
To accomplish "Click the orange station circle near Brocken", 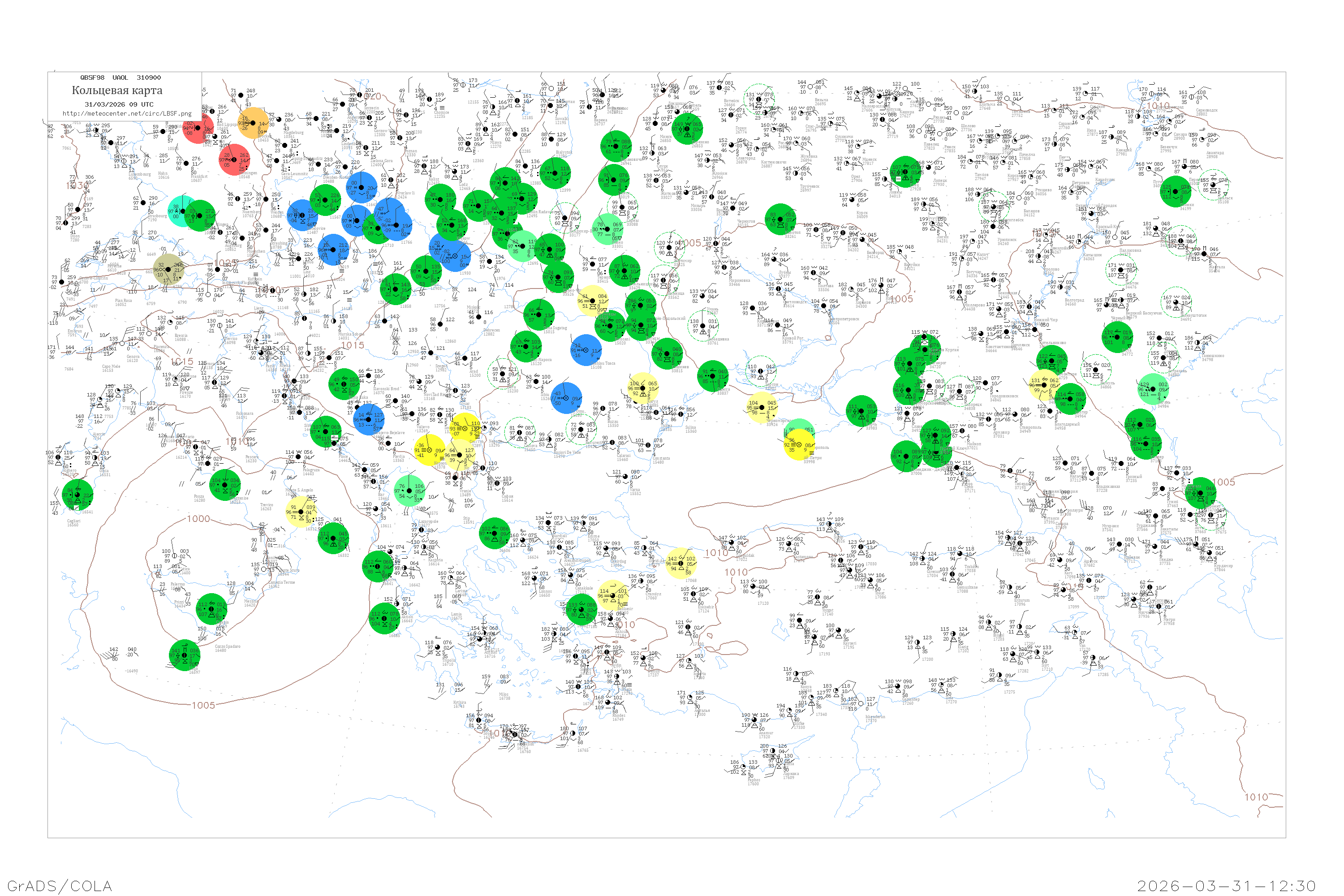I will tap(253, 124).
